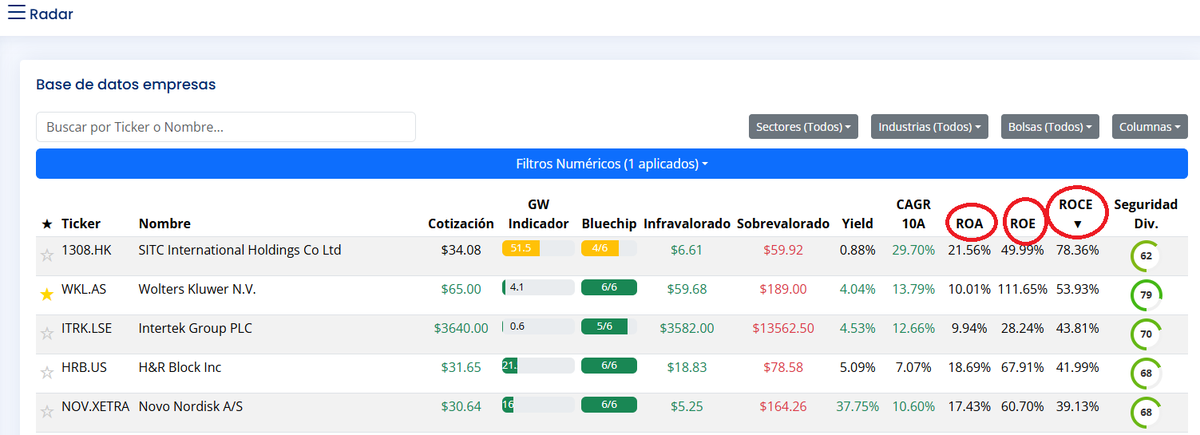Click the Radar page title
This screenshot has height=435, width=1200.
(x=51, y=14)
